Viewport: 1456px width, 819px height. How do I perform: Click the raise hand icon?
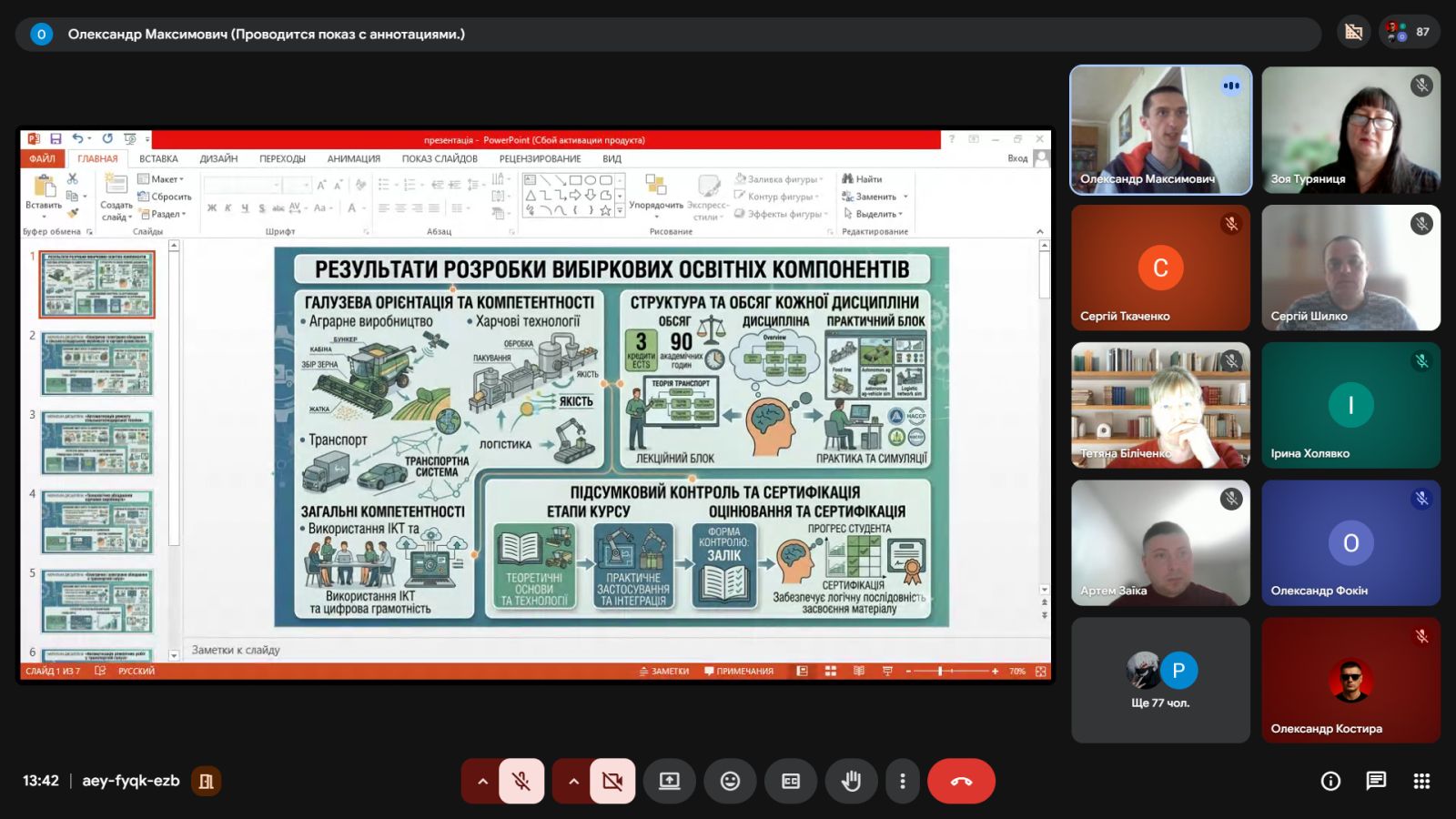(851, 781)
